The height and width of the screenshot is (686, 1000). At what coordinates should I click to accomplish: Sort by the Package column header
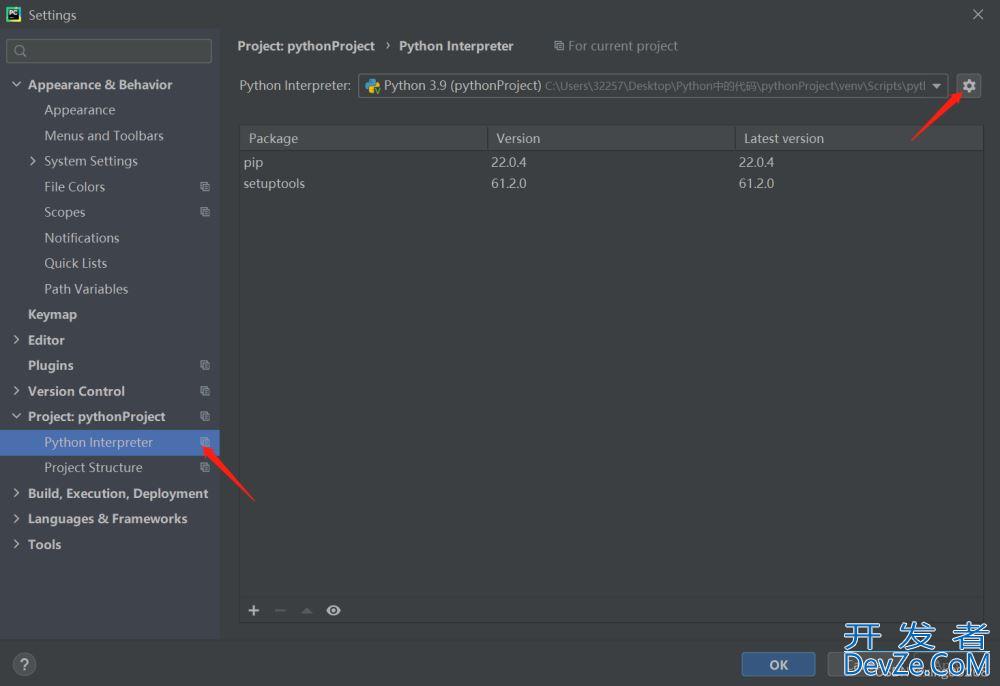[x=364, y=138]
